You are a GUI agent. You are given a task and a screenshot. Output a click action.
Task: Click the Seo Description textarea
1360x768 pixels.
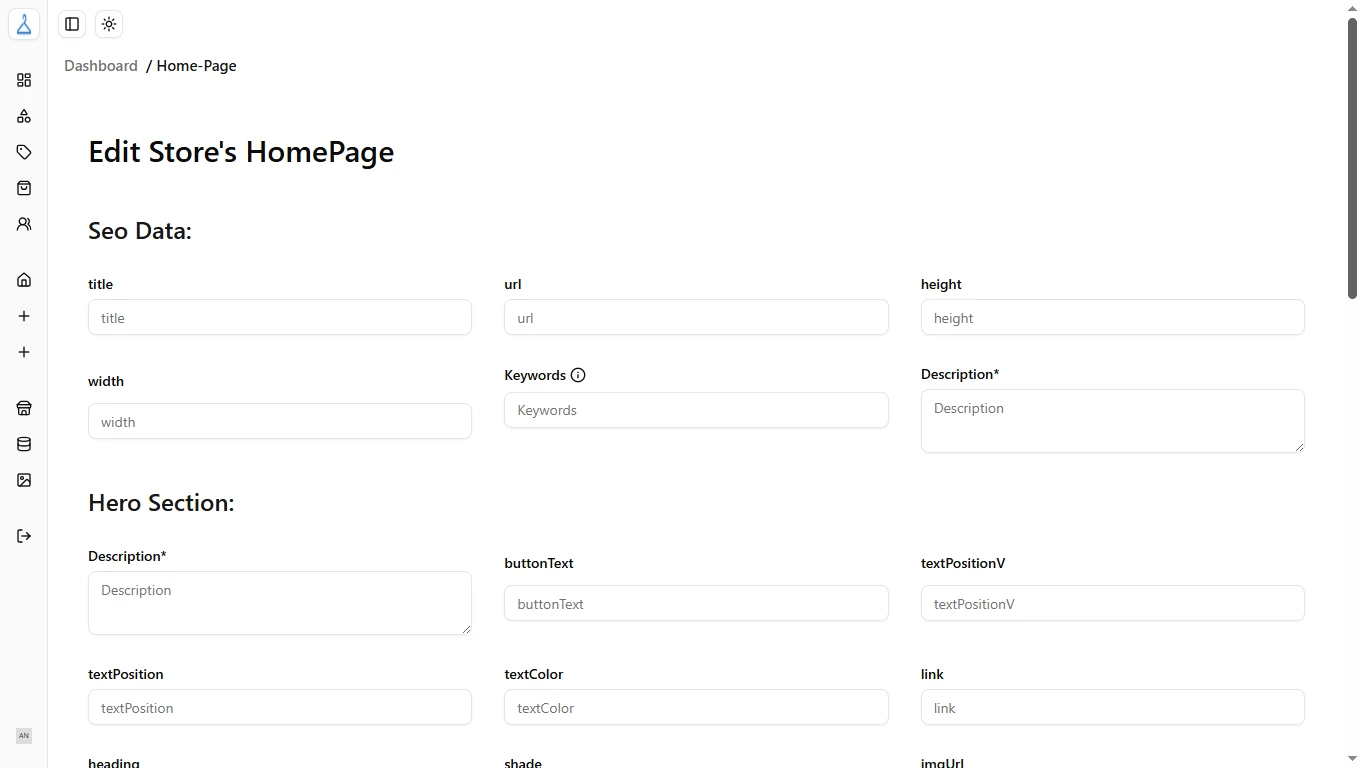[1112, 420]
